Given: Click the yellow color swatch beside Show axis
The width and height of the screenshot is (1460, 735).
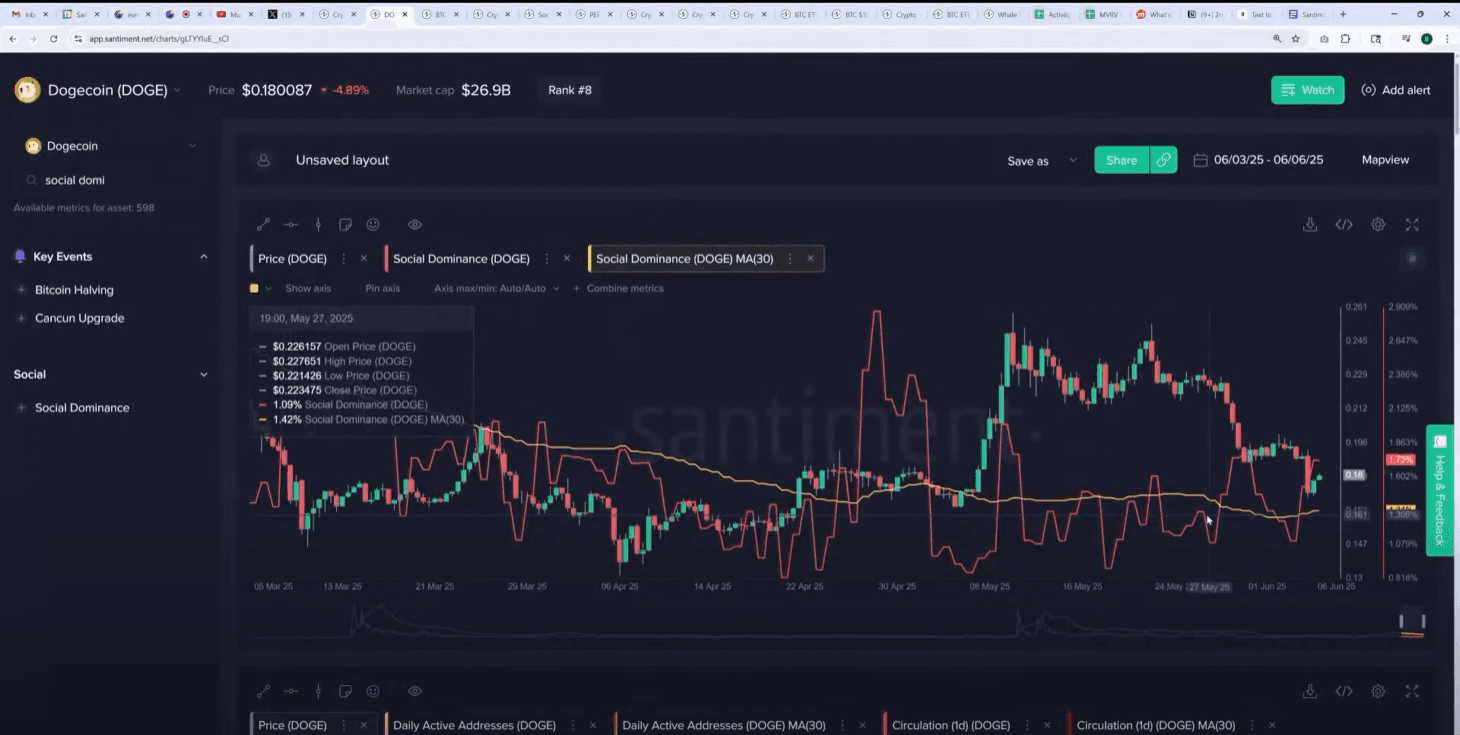Looking at the screenshot, I should (254, 288).
